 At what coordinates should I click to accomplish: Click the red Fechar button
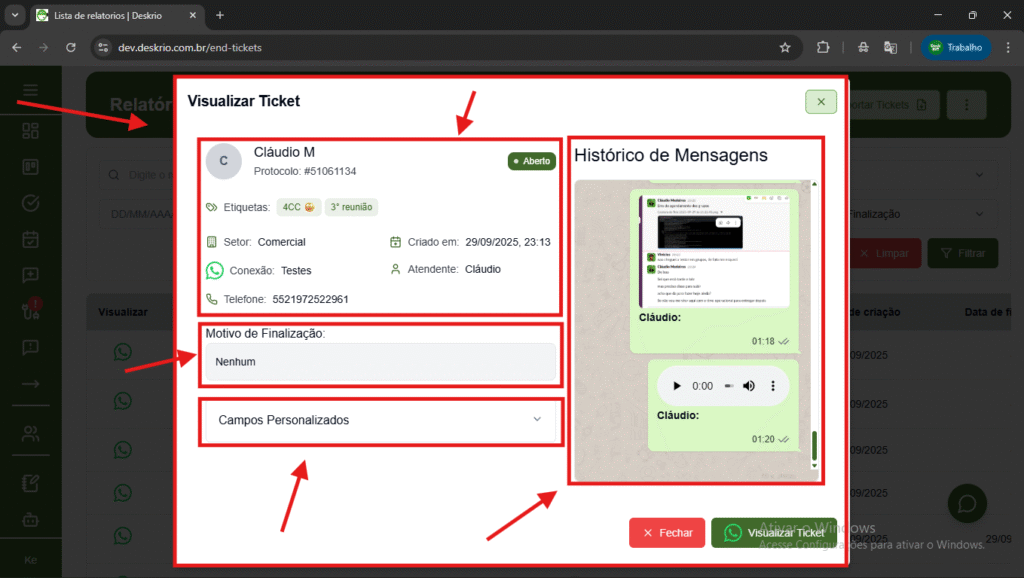pos(667,533)
